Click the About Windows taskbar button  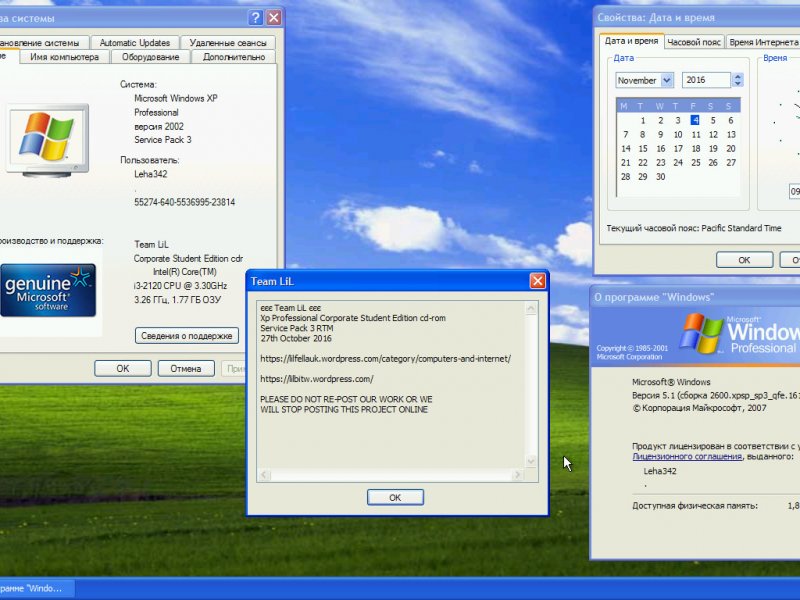(36, 588)
